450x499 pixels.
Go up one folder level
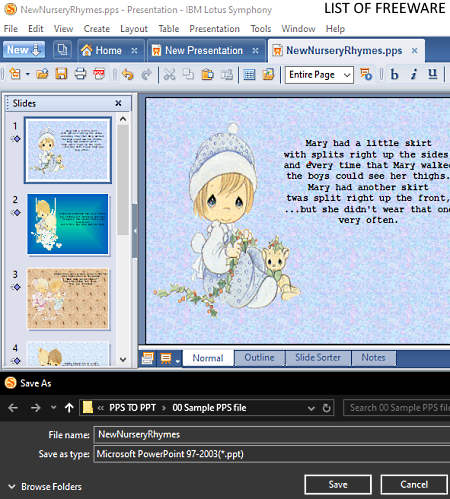69,407
